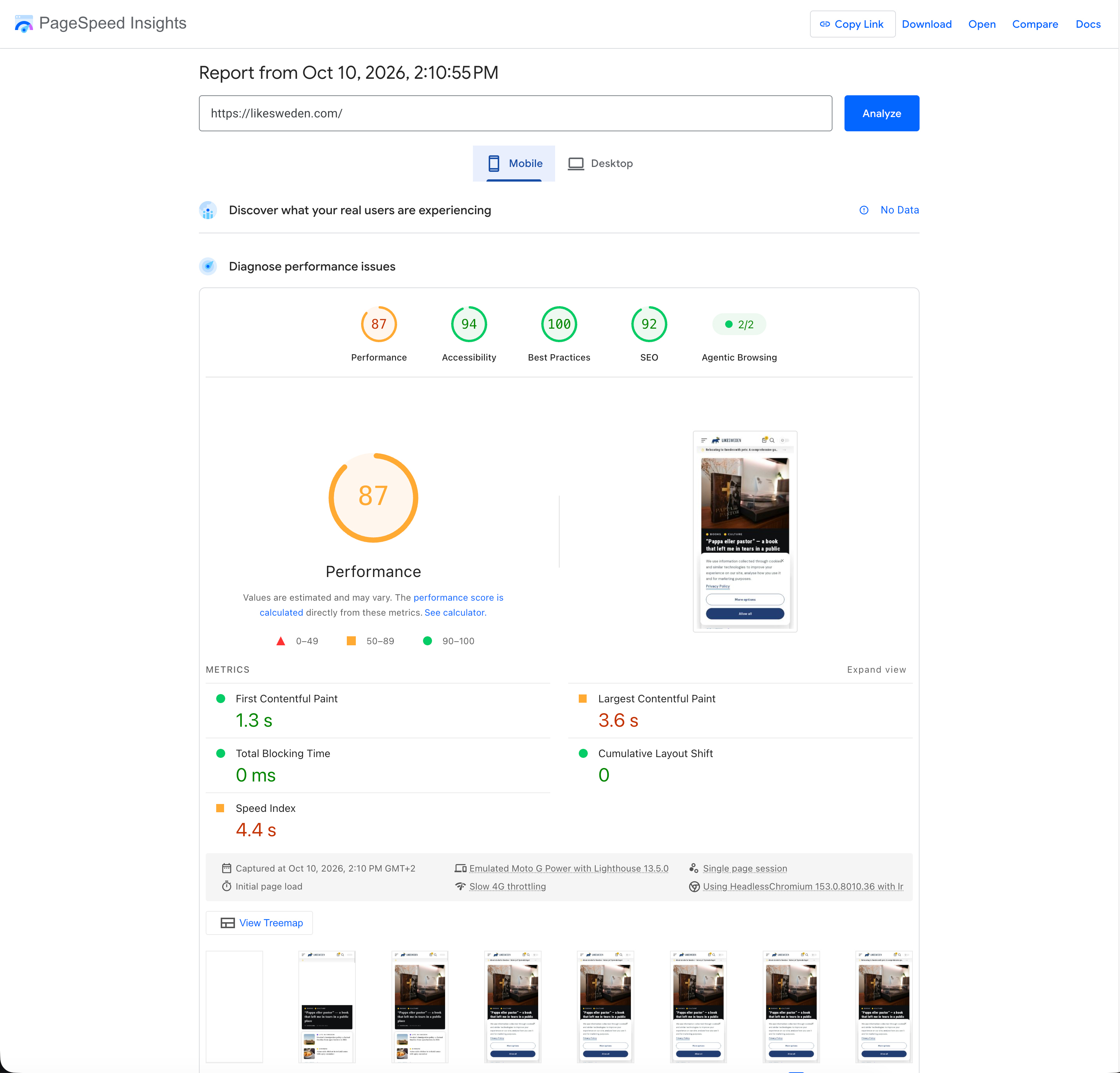The height and width of the screenshot is (1073, 1120).
Task: Jump to Accessibility score gauge 94
Action: pos(468,324)
